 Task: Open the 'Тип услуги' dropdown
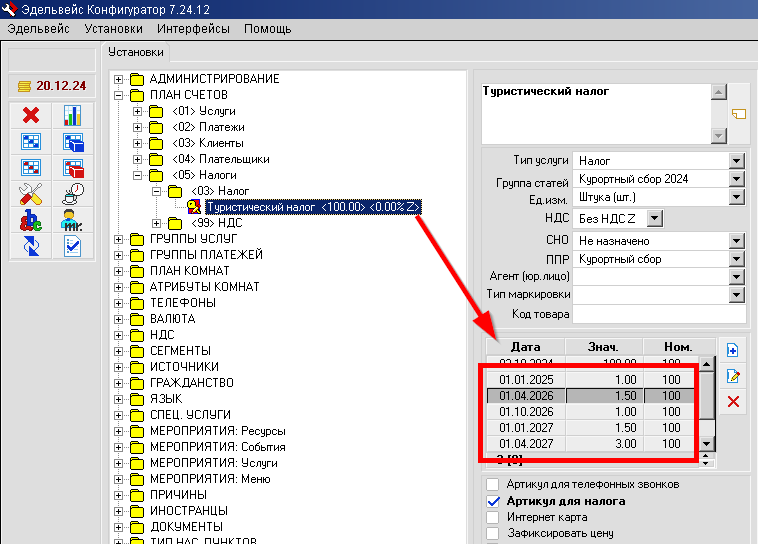[x=737, y=160]
